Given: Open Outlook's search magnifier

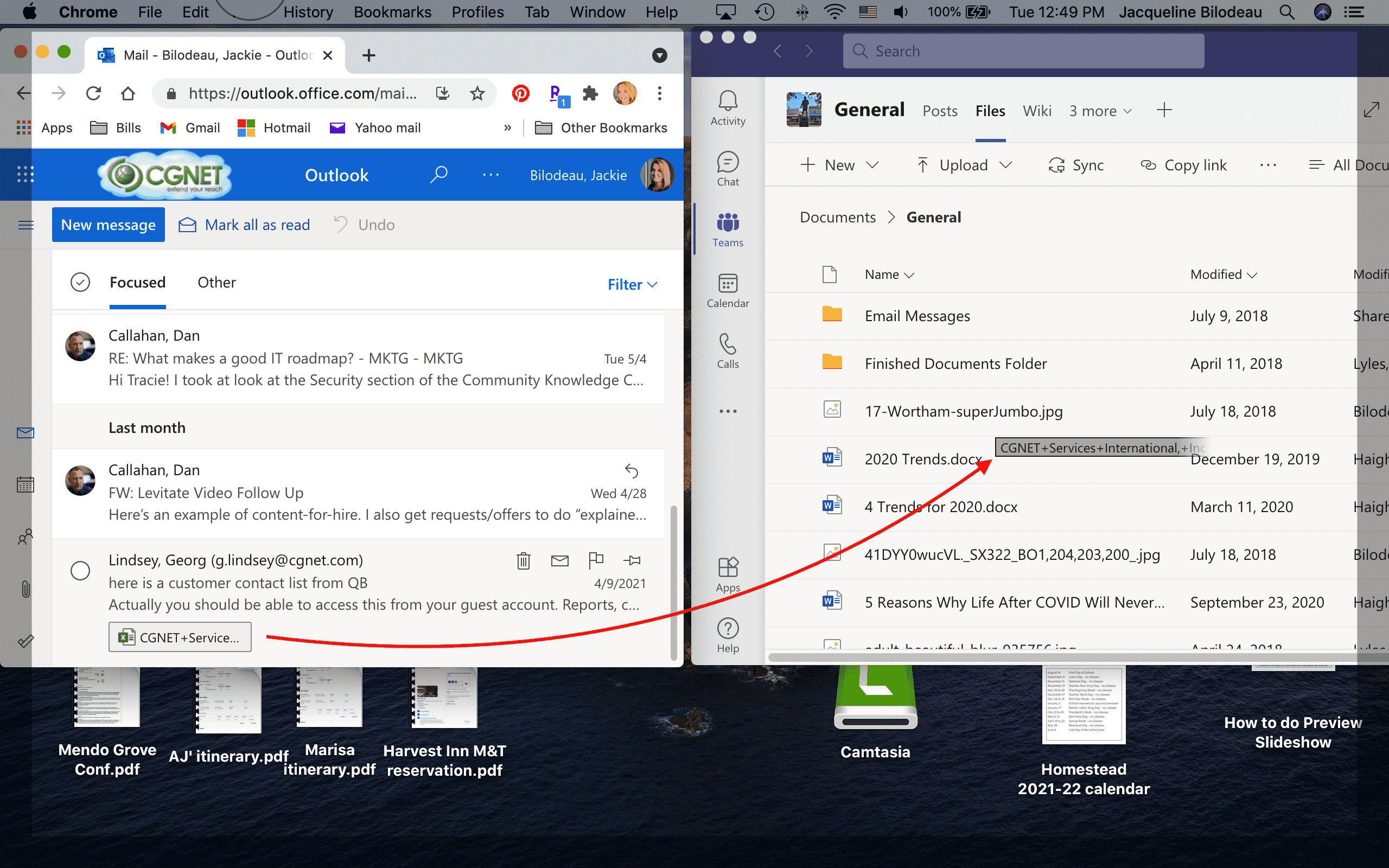Looking at the screenshot, I should tap(439, 175).
